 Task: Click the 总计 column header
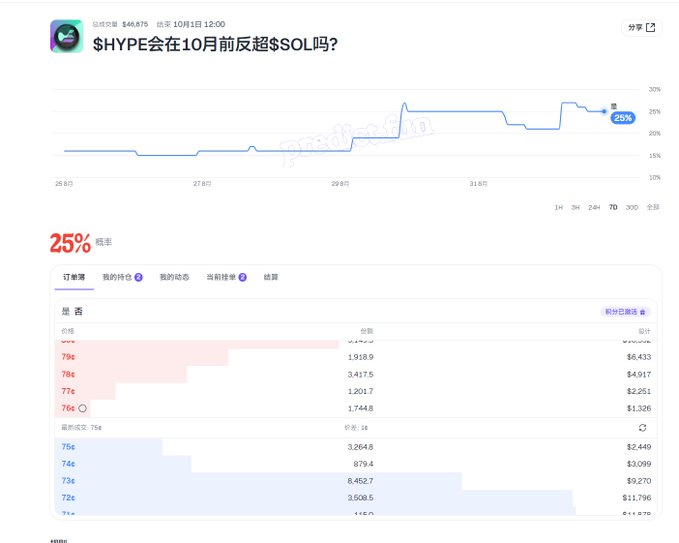pyautogui.click(x=644, y=331)
